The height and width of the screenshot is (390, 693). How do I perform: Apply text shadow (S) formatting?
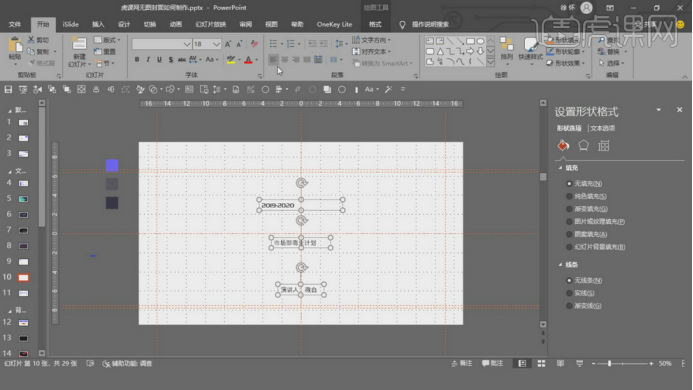[x=171, y=60]
